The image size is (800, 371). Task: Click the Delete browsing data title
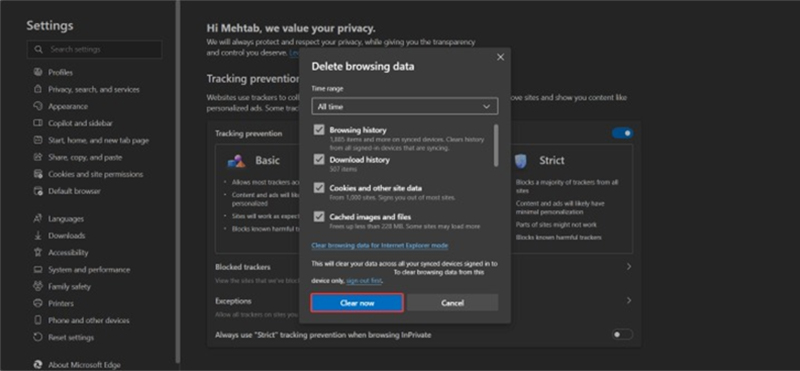[363, 66]
